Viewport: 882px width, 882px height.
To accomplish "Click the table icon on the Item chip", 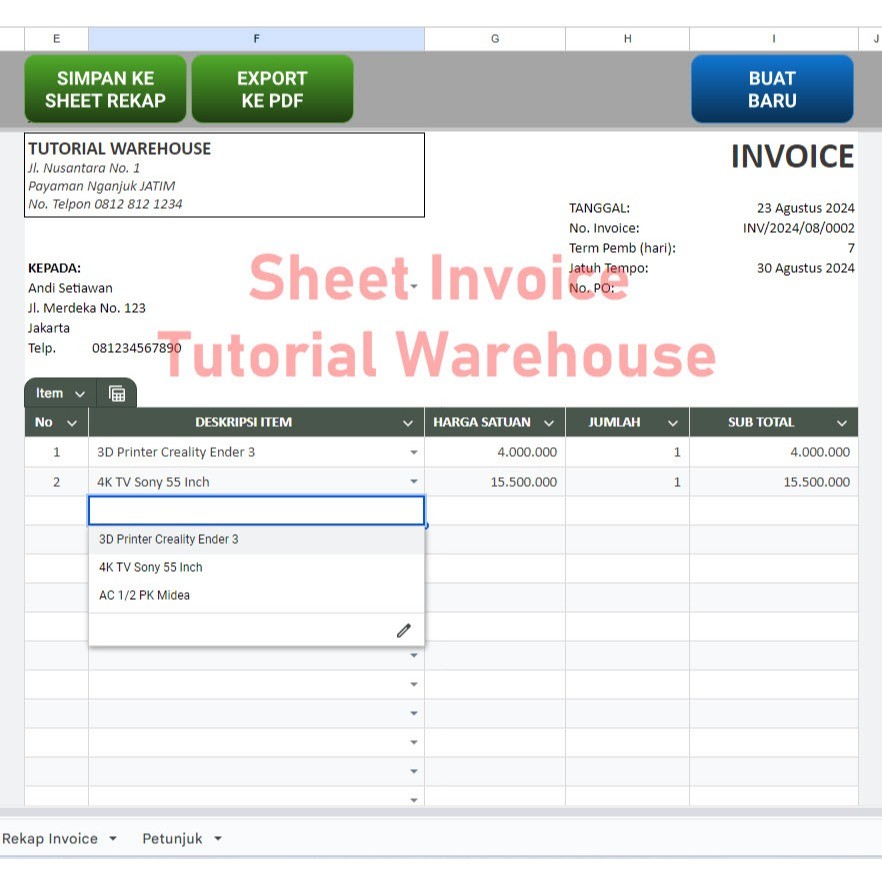I will [x=115, y=392].
